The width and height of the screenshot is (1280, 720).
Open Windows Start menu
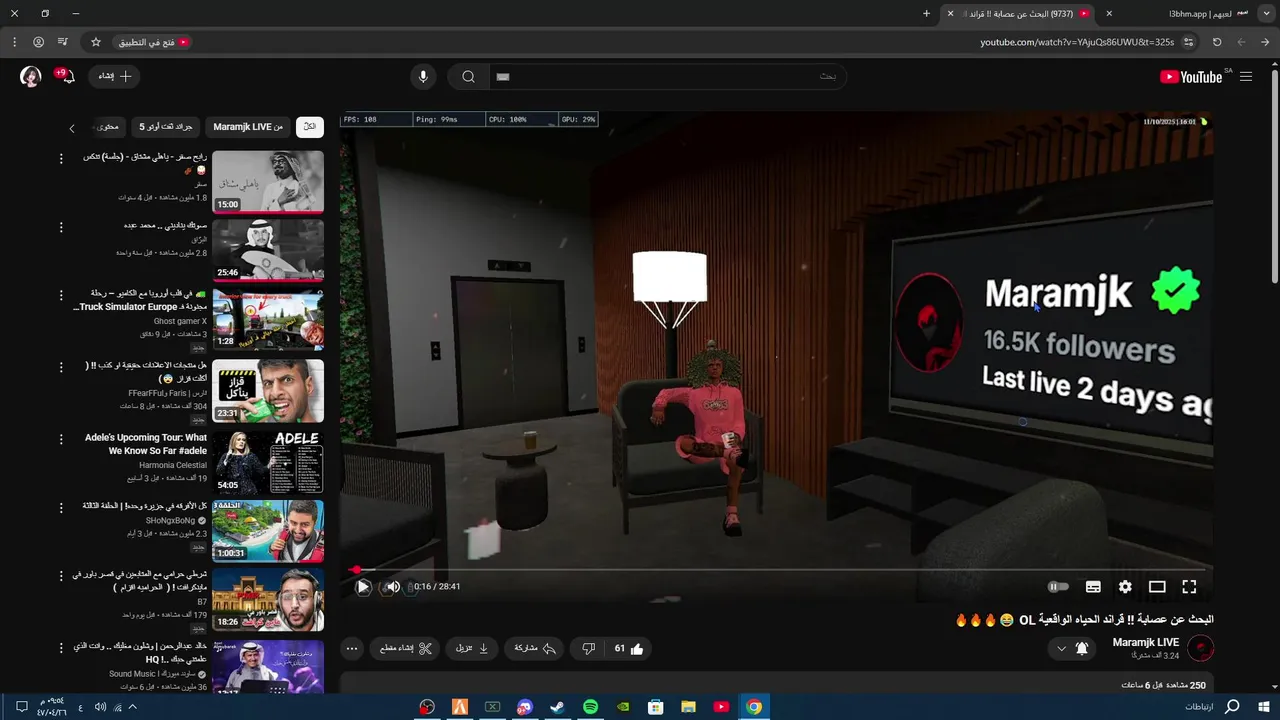tap(1264, 707)
